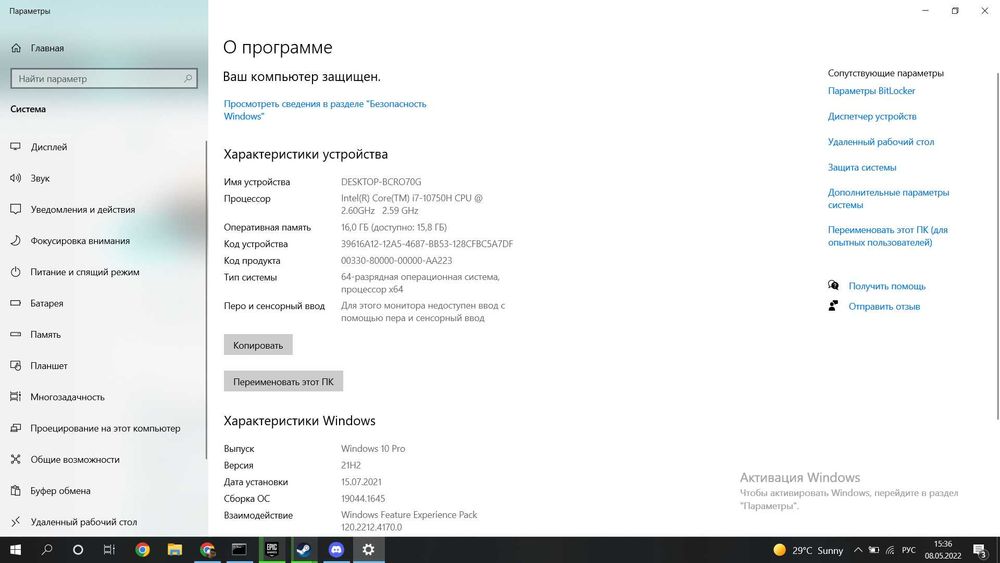Click the Планшет tablet icon

point(16,365)
